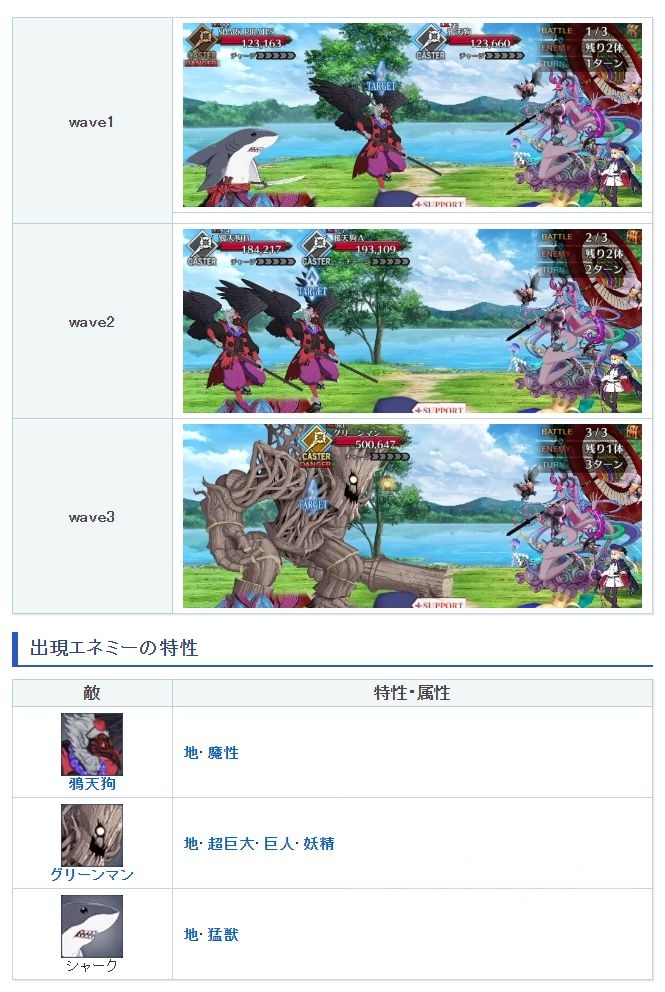Follow the 魔性 trait link
665x992 pixels.
click(223, 752)
